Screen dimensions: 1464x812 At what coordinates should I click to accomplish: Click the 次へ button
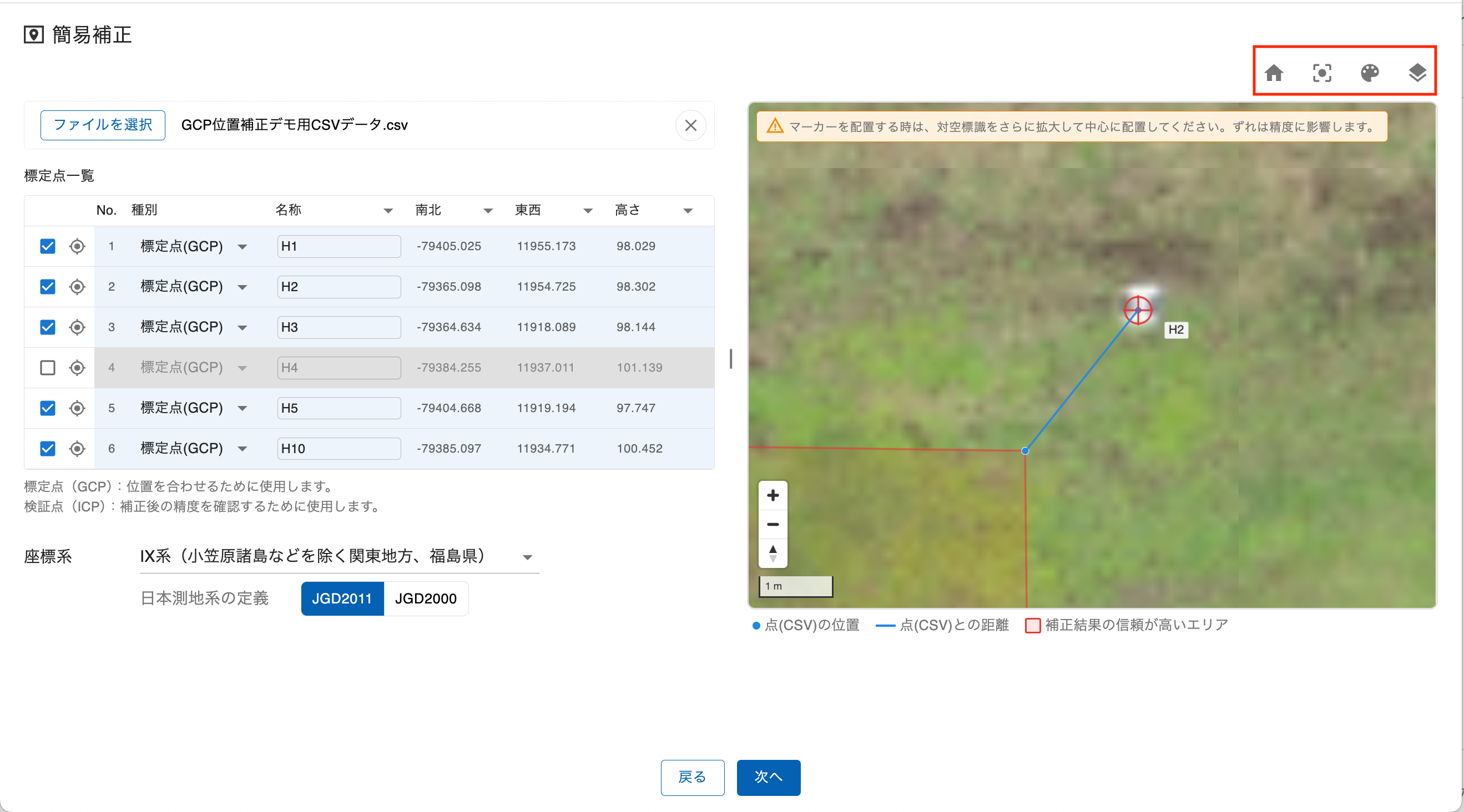(x=769, y=778)
